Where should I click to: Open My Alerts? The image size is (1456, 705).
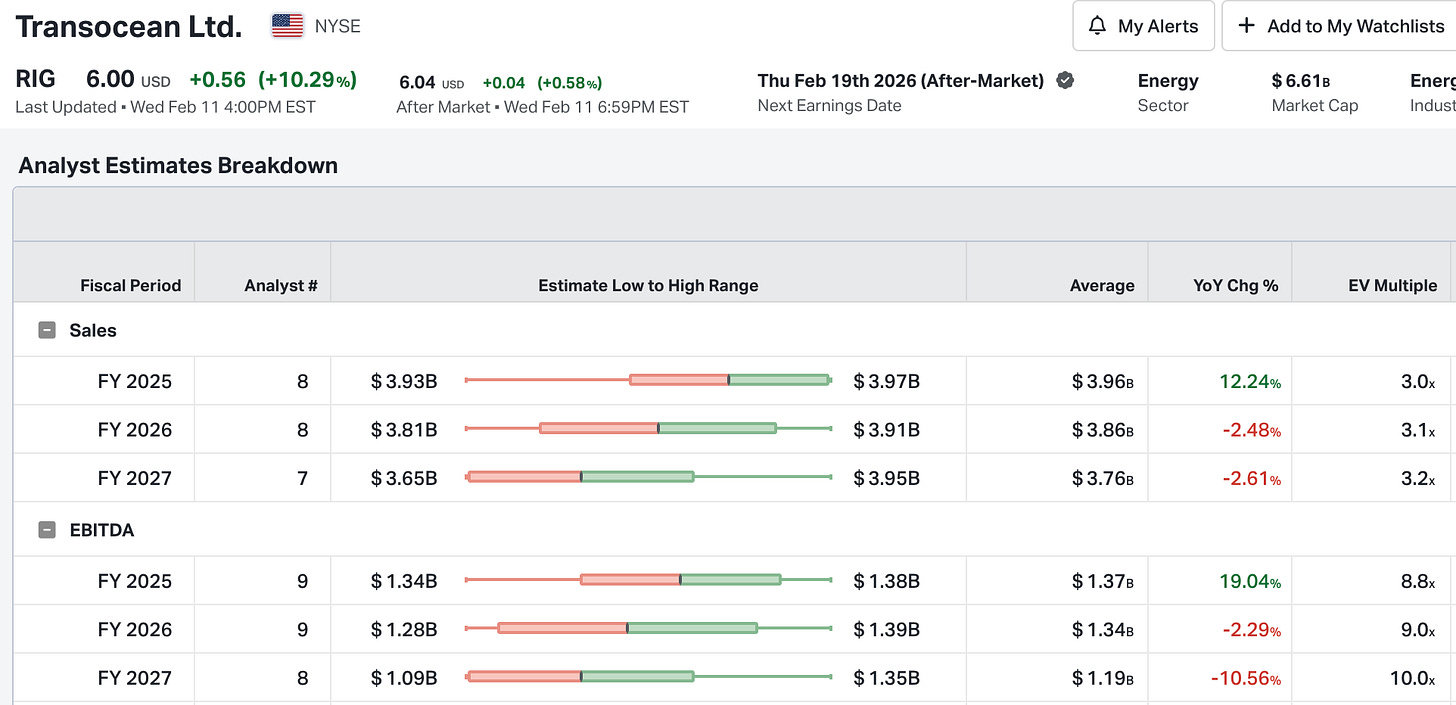tap(1143, 26)
